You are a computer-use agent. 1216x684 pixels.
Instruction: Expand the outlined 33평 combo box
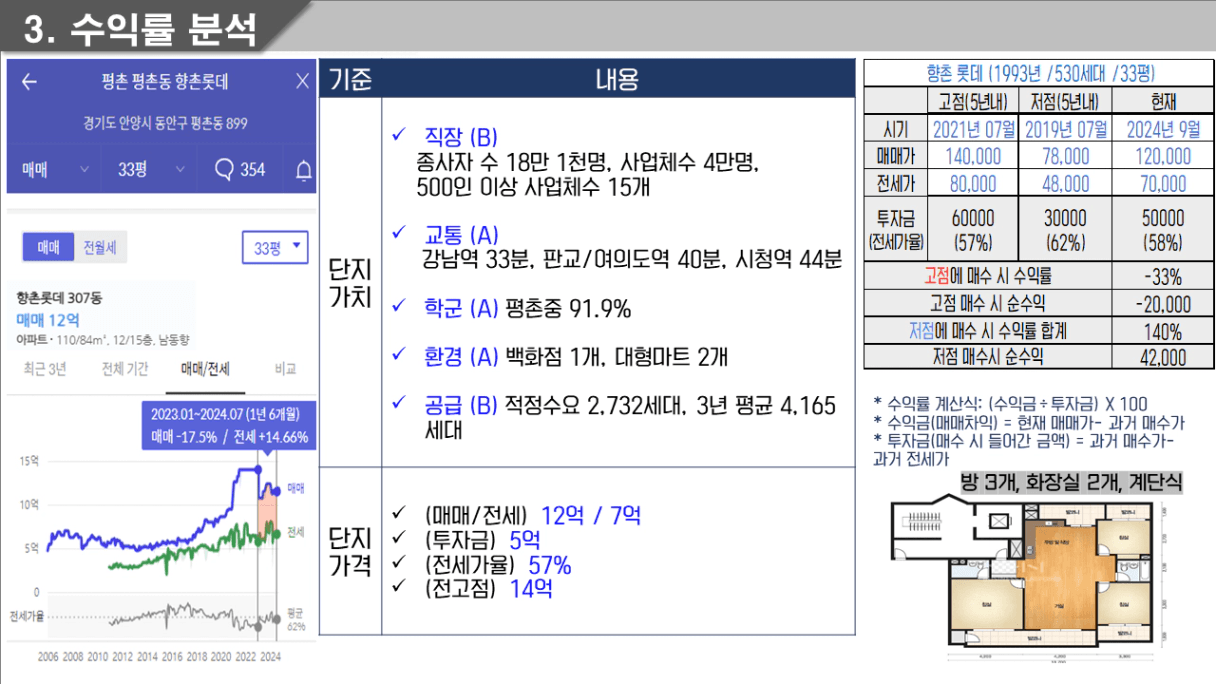click(275, 248)
